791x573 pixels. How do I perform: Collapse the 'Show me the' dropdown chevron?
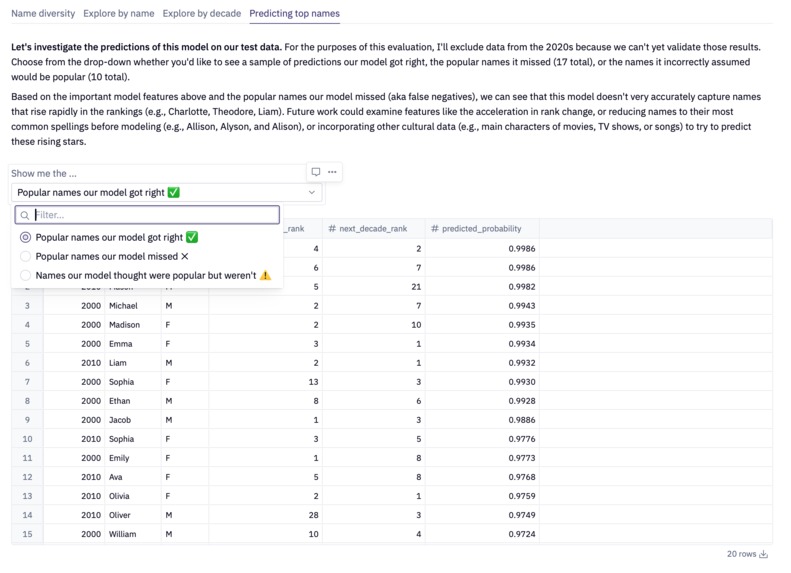[x=312, y=193]
